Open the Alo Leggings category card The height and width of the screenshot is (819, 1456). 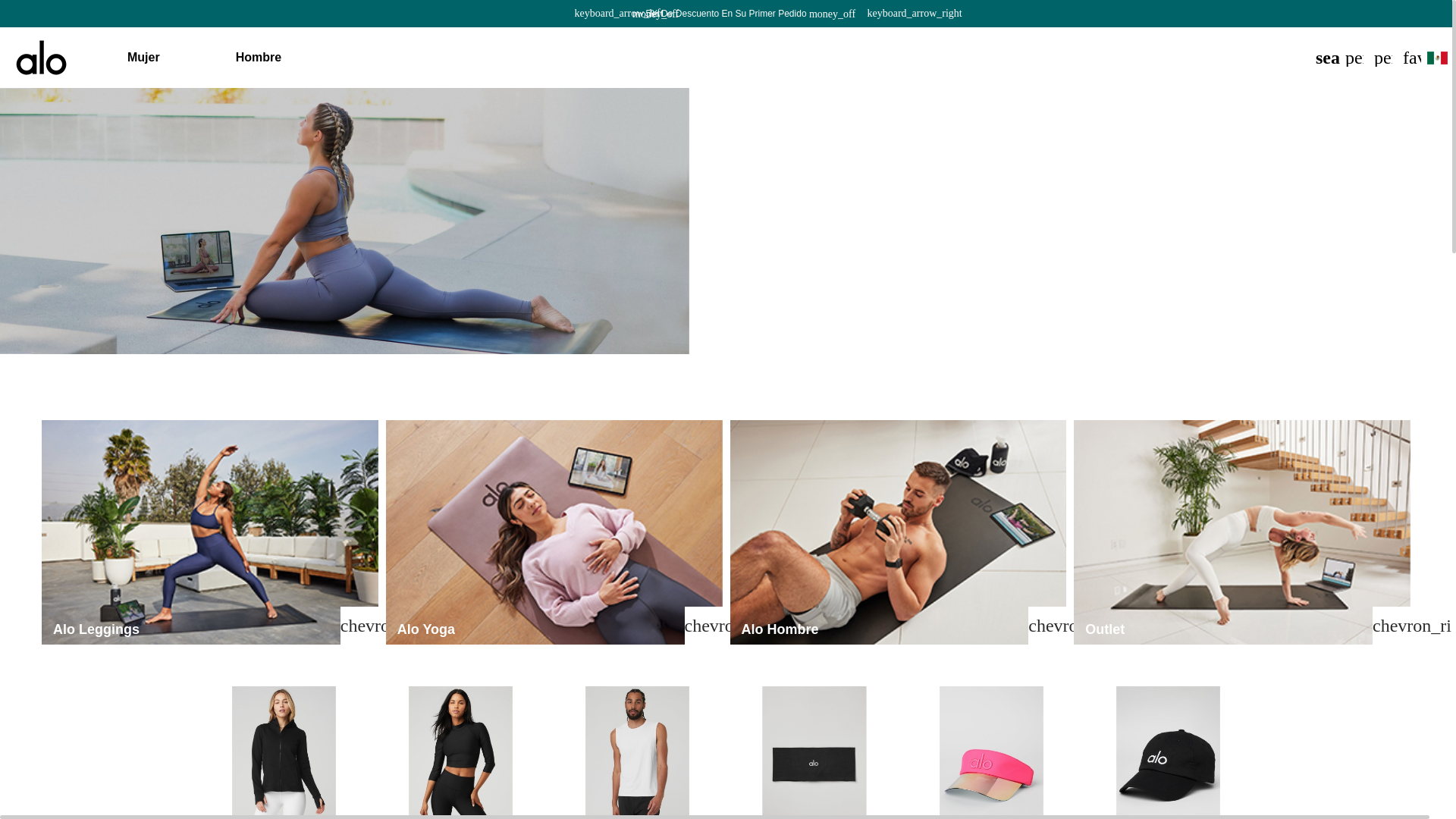tap(210, 532)
